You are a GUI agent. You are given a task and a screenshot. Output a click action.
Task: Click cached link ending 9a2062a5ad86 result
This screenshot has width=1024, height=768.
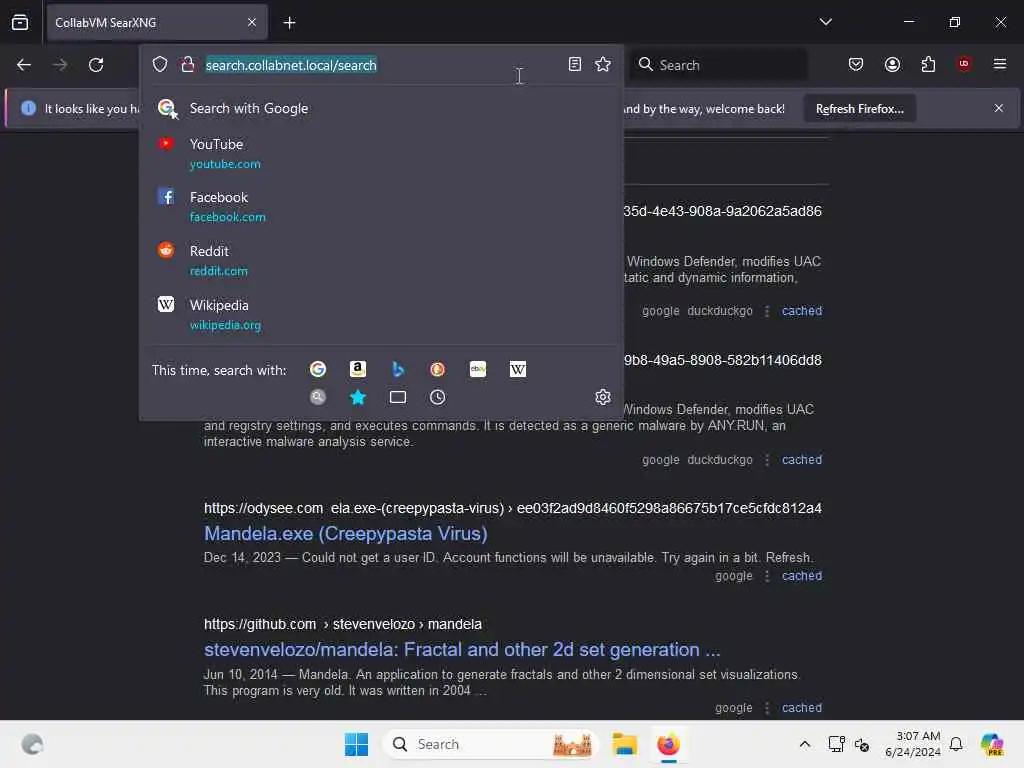pyautogui.click(x=802, y=311)
